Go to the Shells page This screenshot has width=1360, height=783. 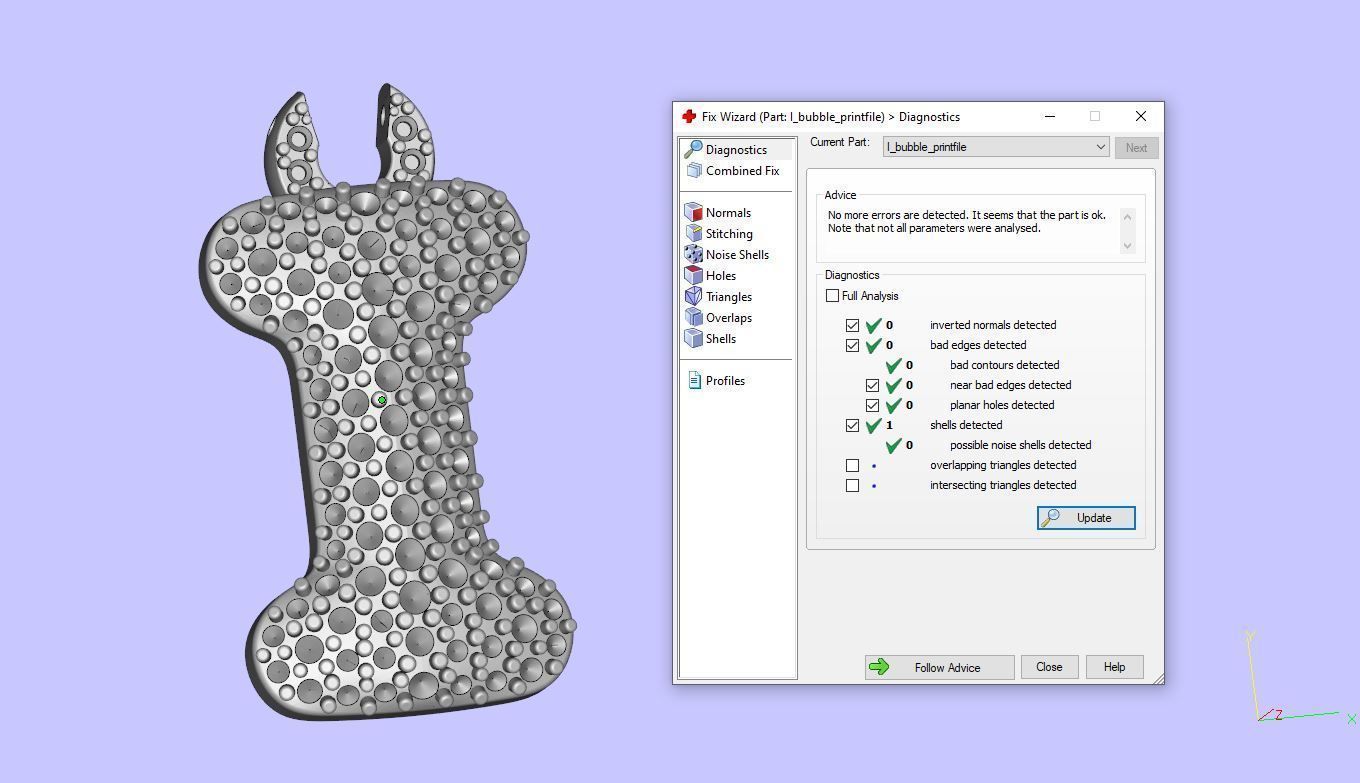pos(721,339)
